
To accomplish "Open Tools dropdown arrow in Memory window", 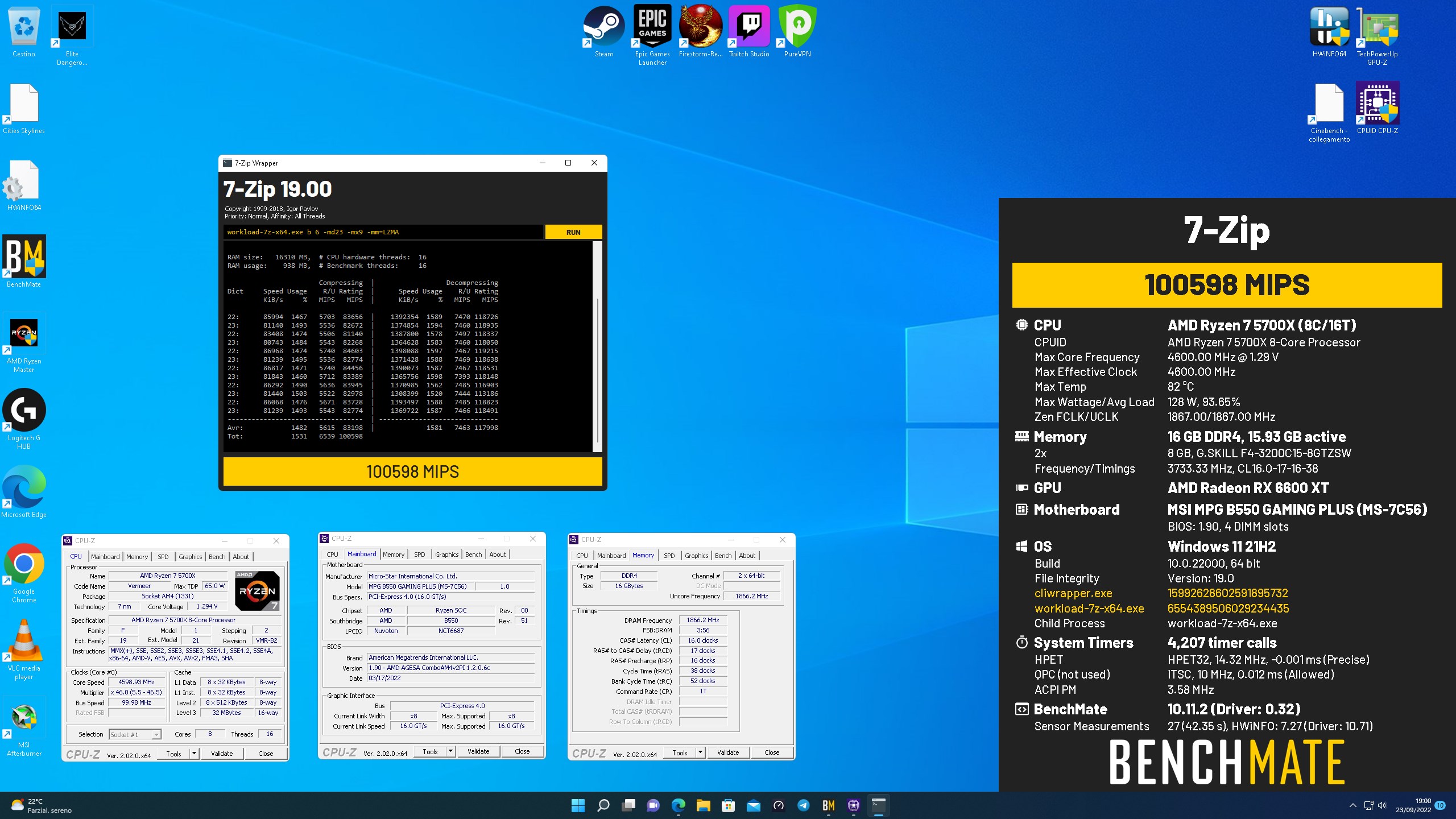I will pyautogui.click(x=700, y=752).
